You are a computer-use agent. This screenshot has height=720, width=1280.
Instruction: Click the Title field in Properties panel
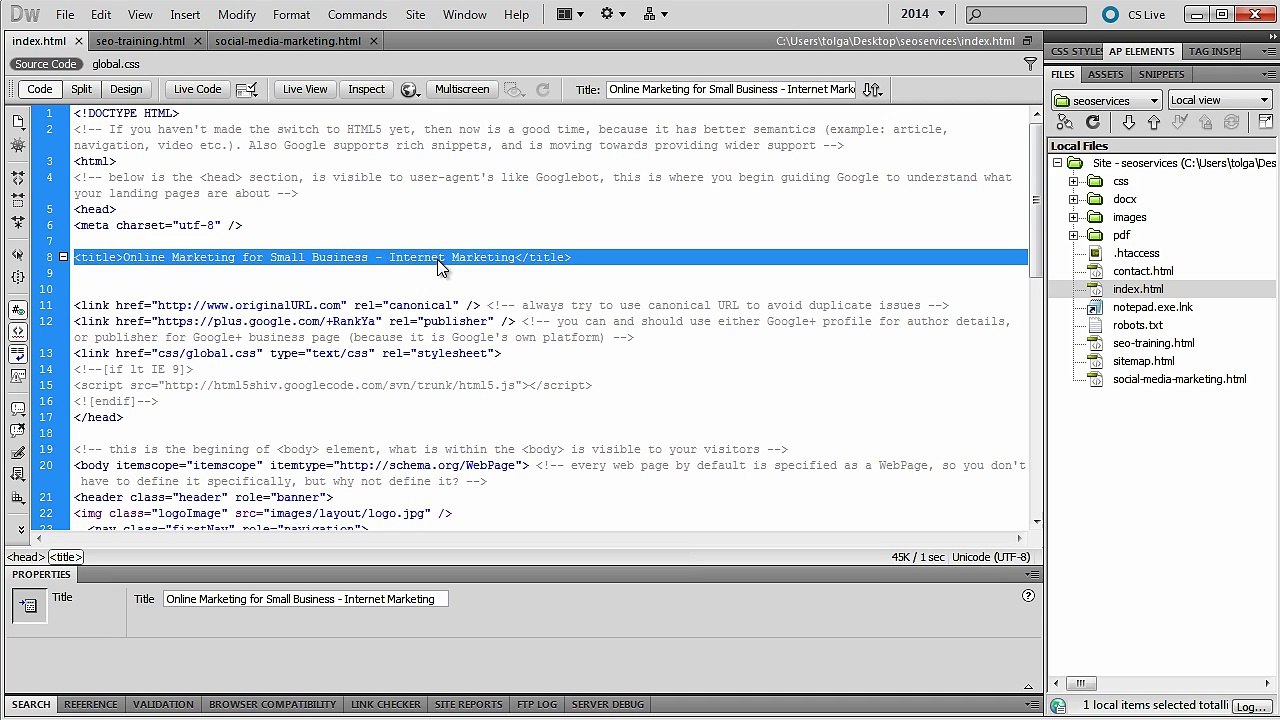coord(306,599)
